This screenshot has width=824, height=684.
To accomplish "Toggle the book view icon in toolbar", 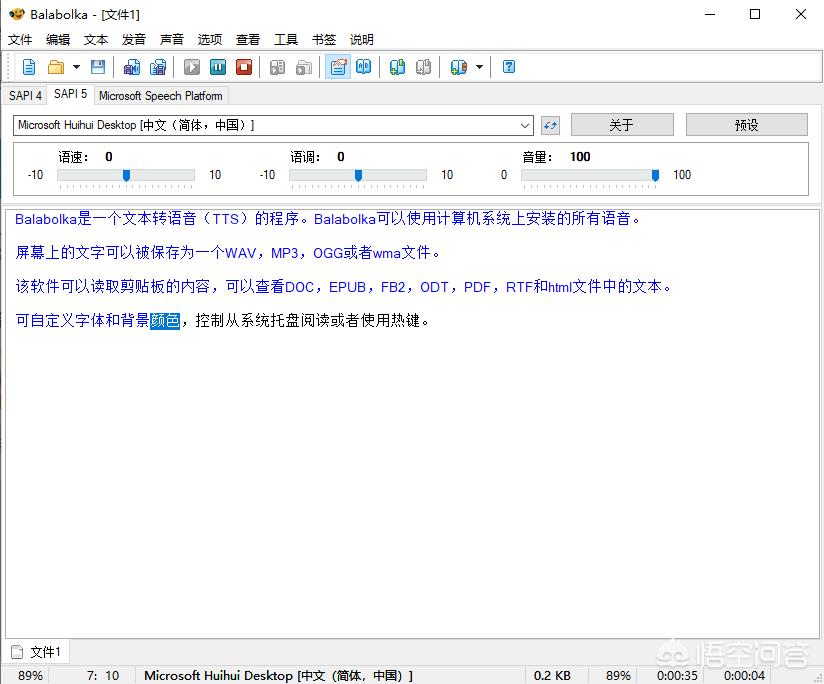I will pos(364,67).
